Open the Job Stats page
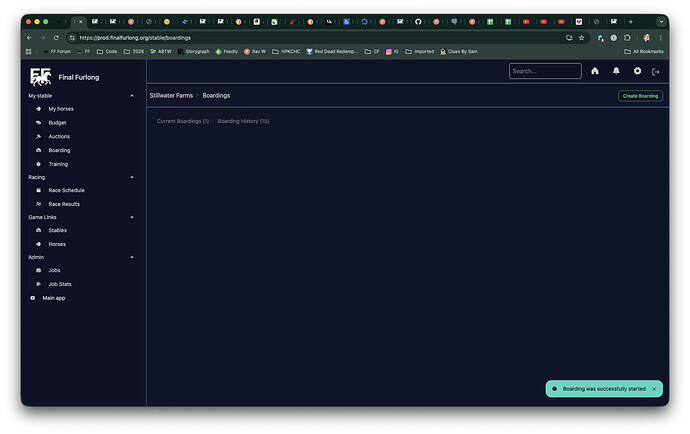 click(x=60, y=284)
